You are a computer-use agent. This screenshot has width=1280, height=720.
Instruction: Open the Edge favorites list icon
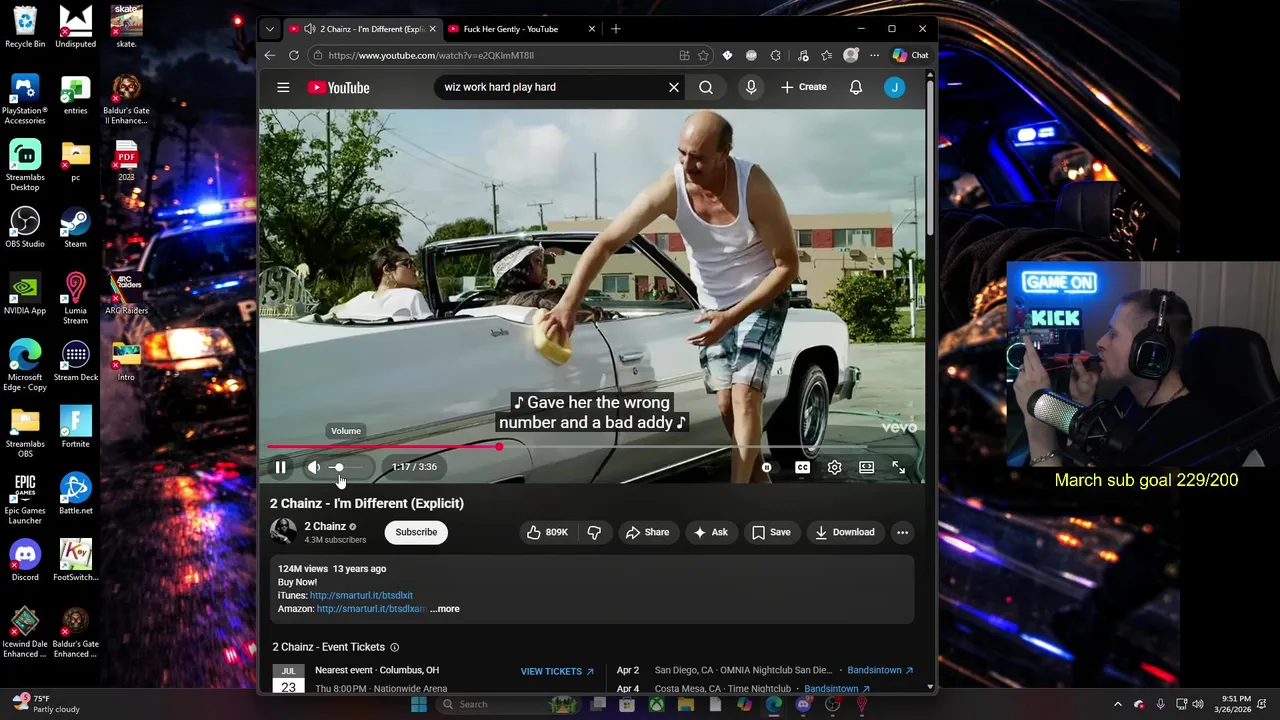coord(826,56)
